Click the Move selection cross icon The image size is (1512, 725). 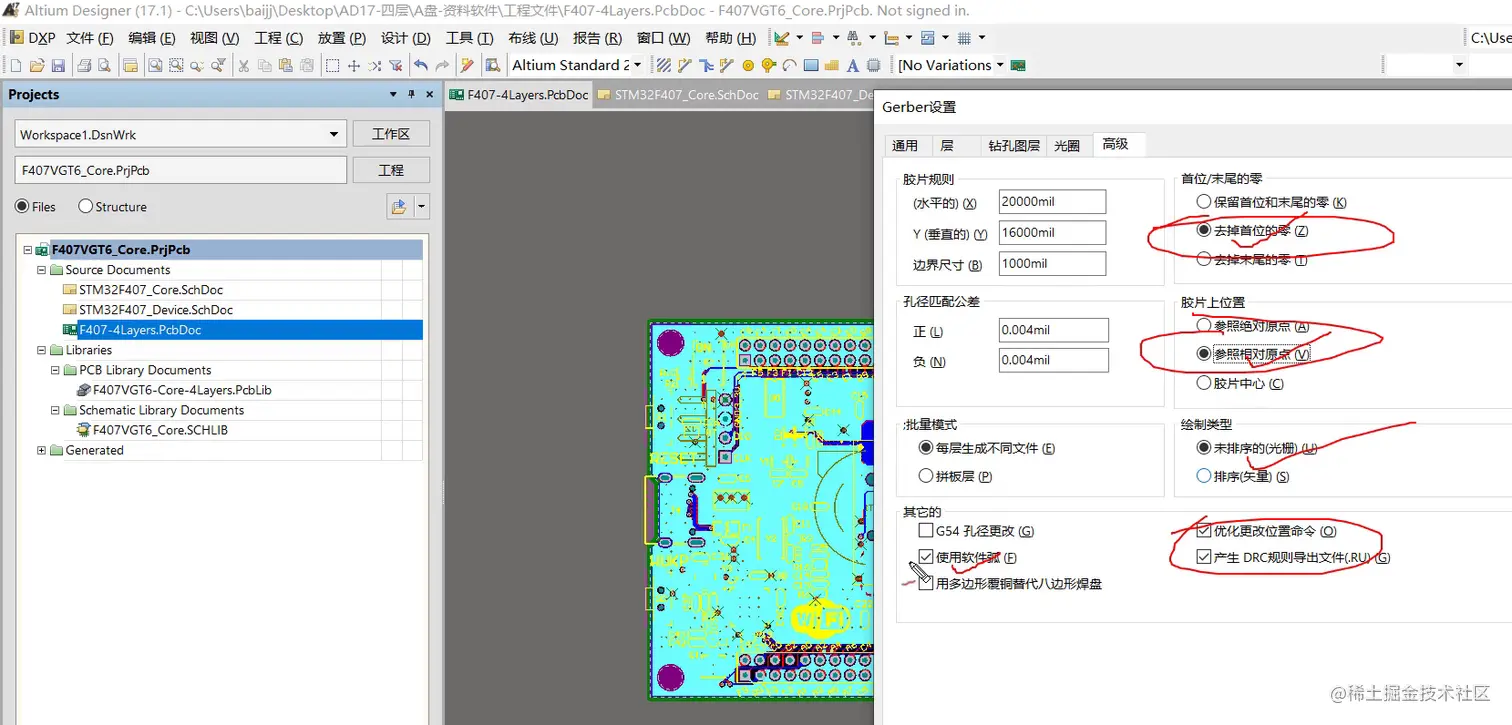point(354,65)
